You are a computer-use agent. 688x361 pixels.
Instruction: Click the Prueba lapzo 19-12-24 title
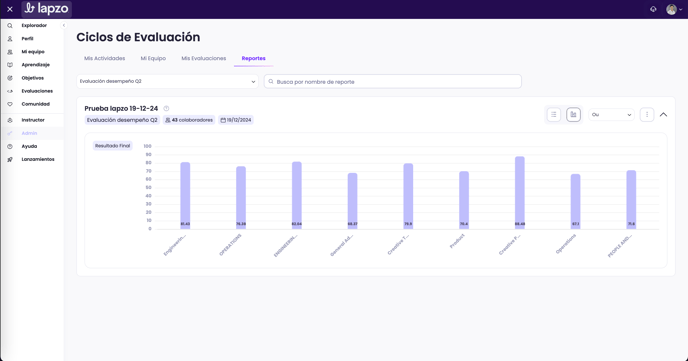pyautogui.click(x=121, y=108)
